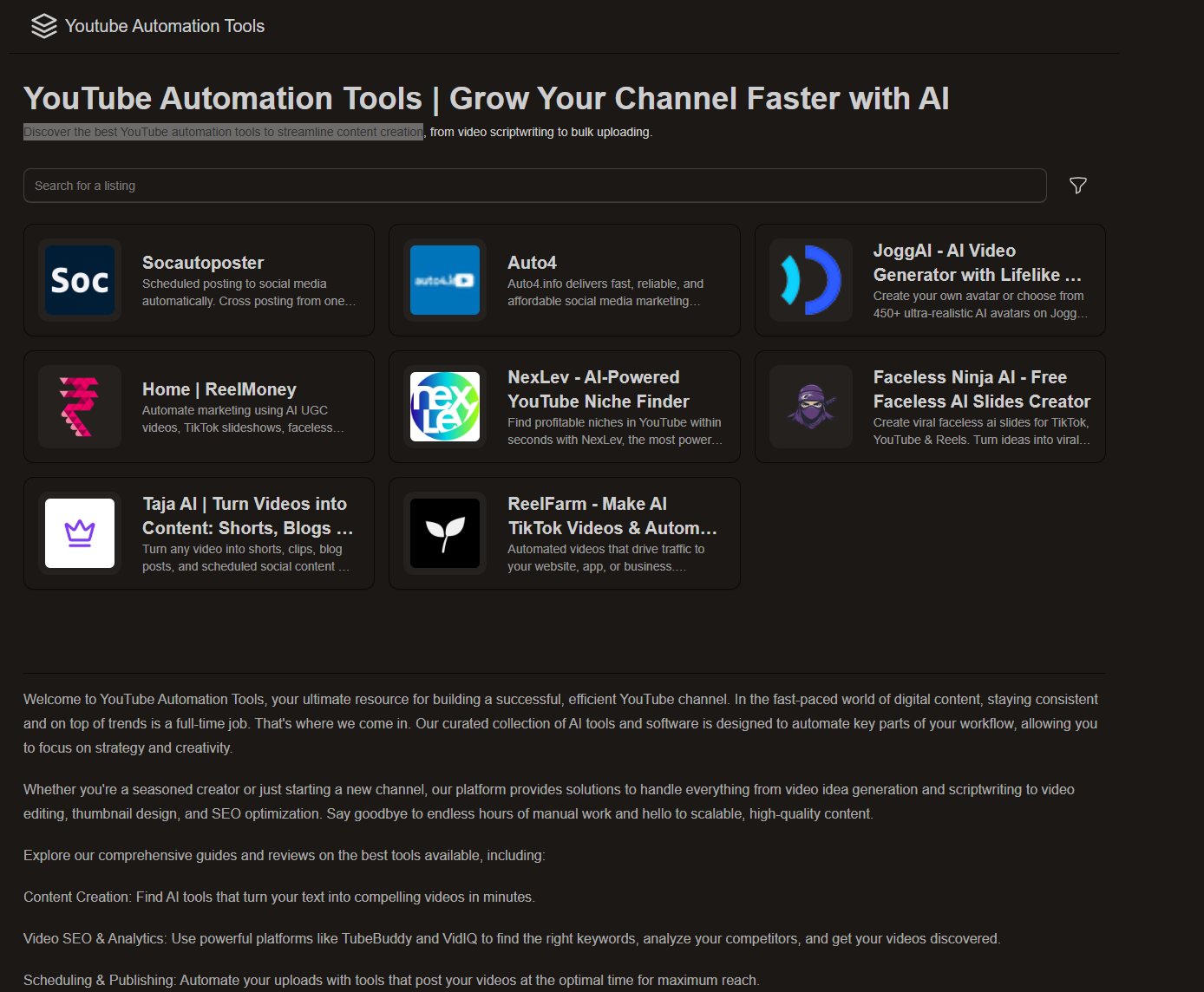Click the Home | ReelMoney heading

(219, 388)
